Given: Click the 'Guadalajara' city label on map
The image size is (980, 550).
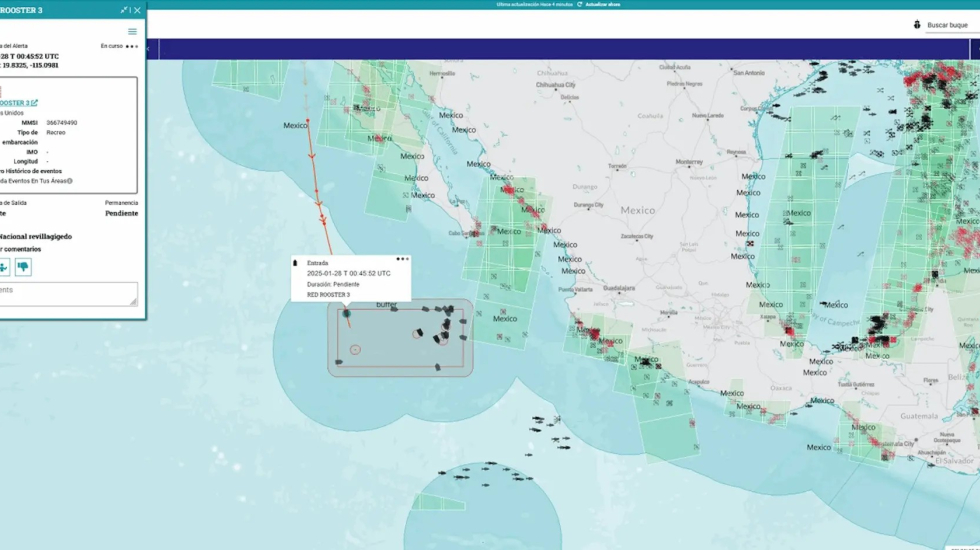Looking at the screenshot, I should [619, 289].
